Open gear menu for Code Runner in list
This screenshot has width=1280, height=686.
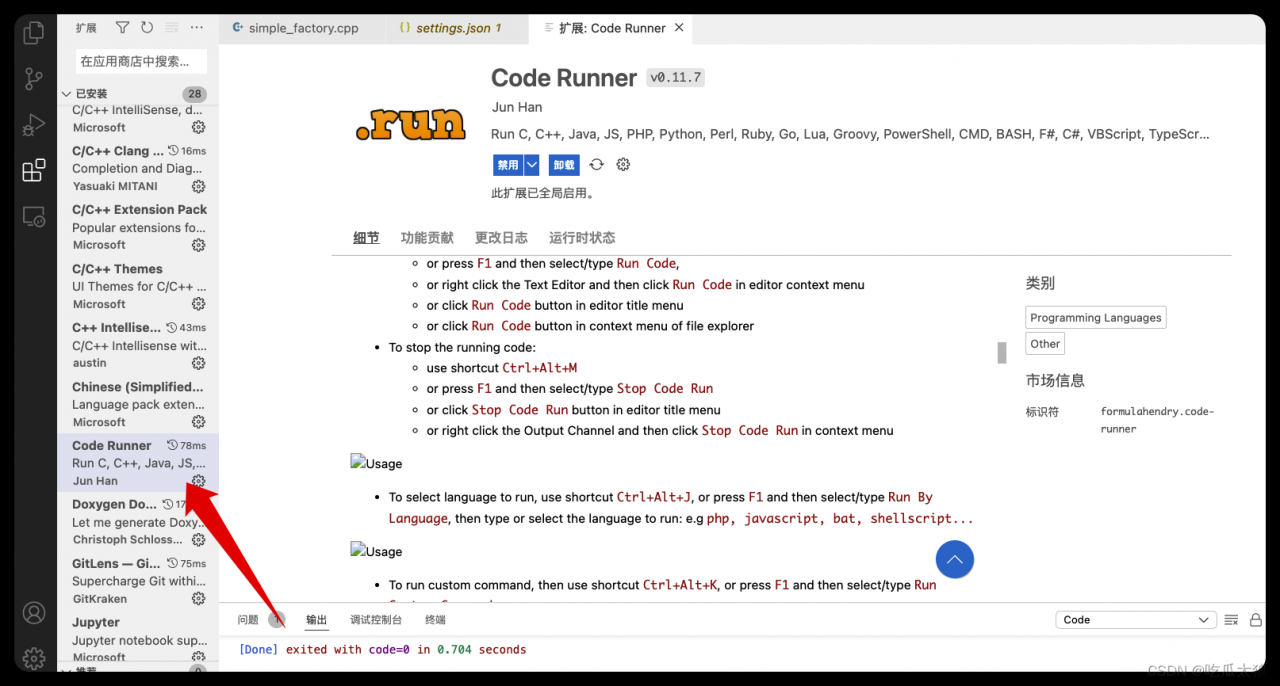pos(198,481)
